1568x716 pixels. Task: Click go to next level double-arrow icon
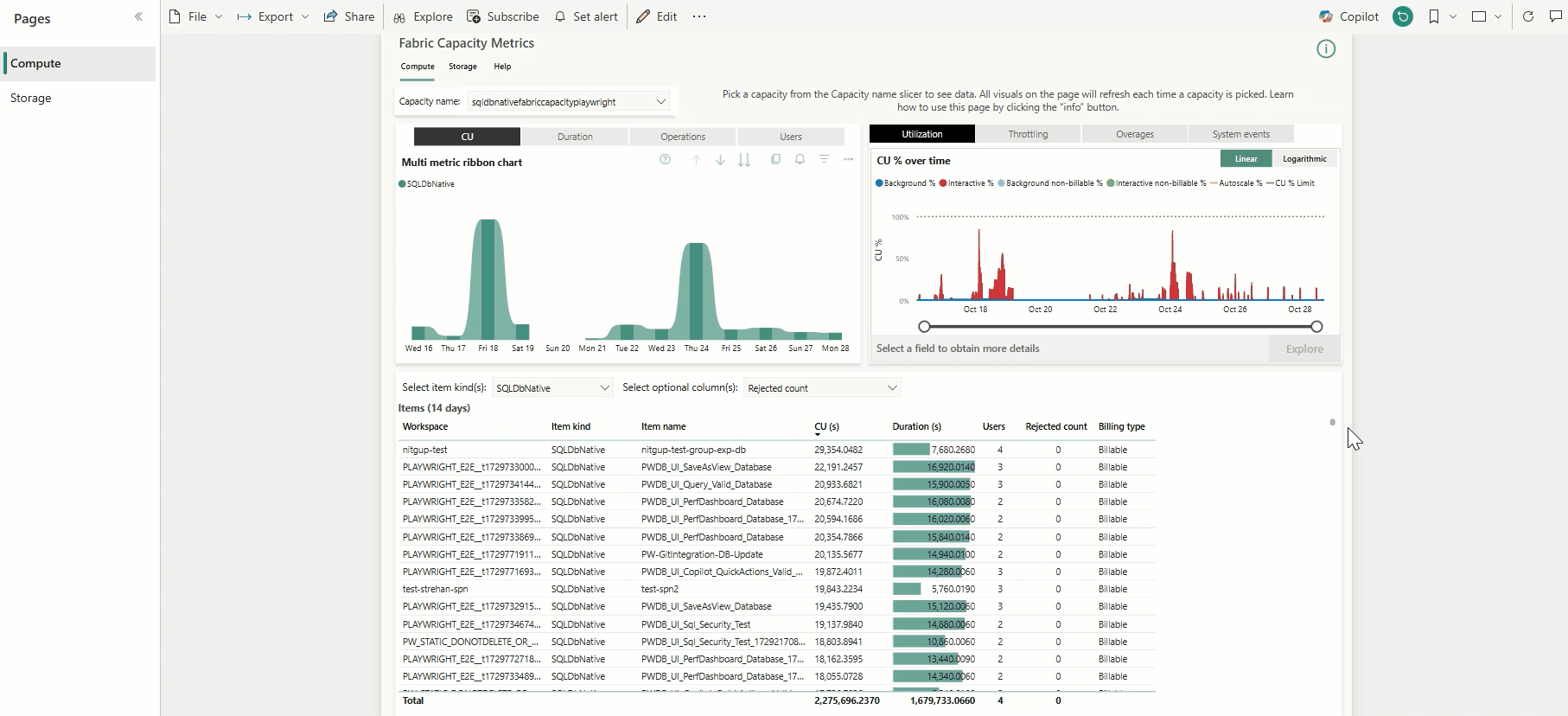(x=744, y=160)
